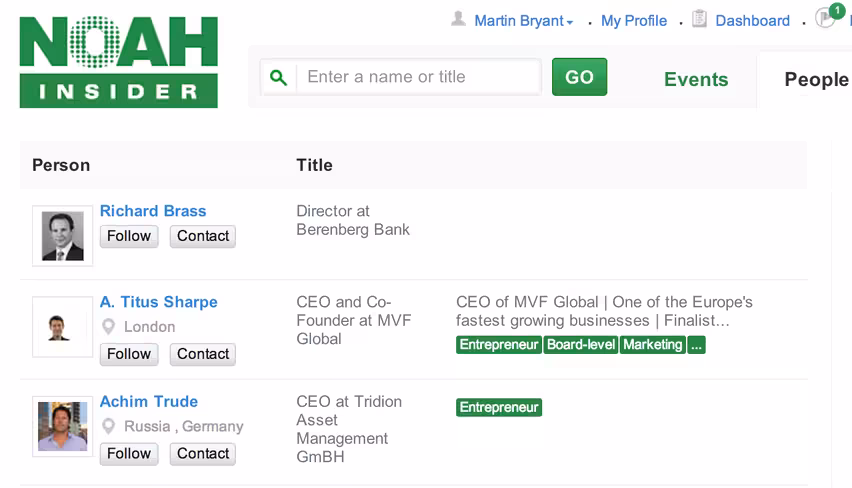Click the search magnifier icon
852x488 pixels.
pos(278,77)
